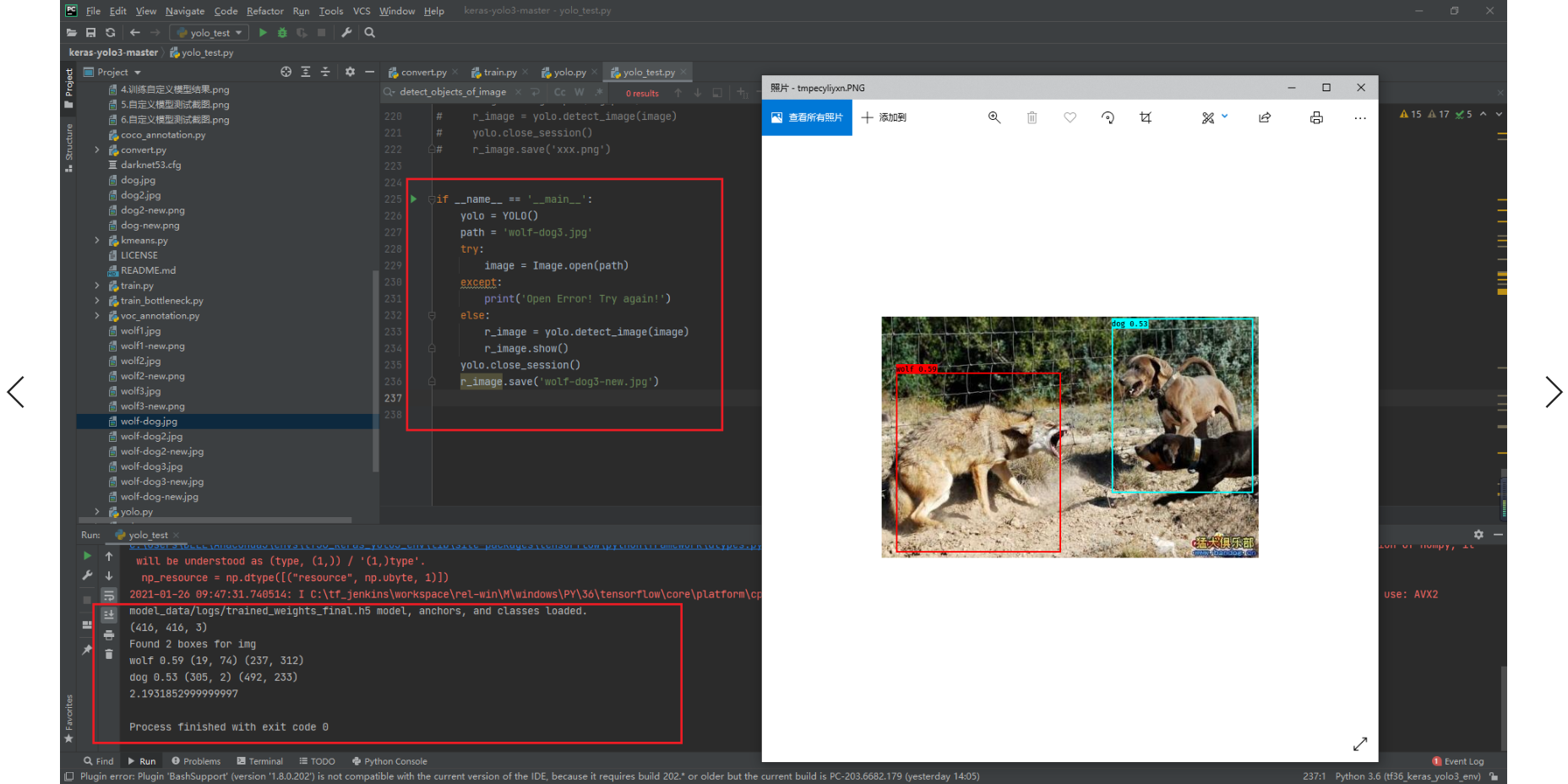Show next photo with right arrow

(x=1553, y=392)
